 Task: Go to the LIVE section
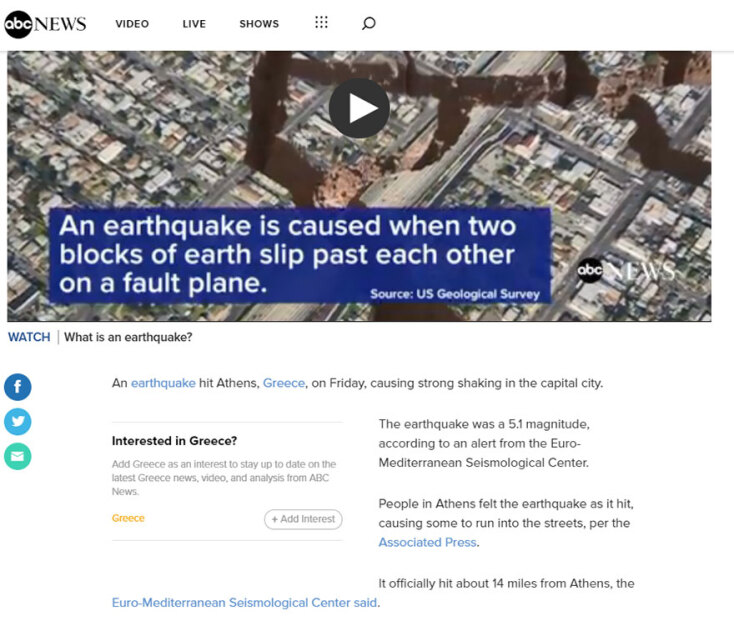194,24
